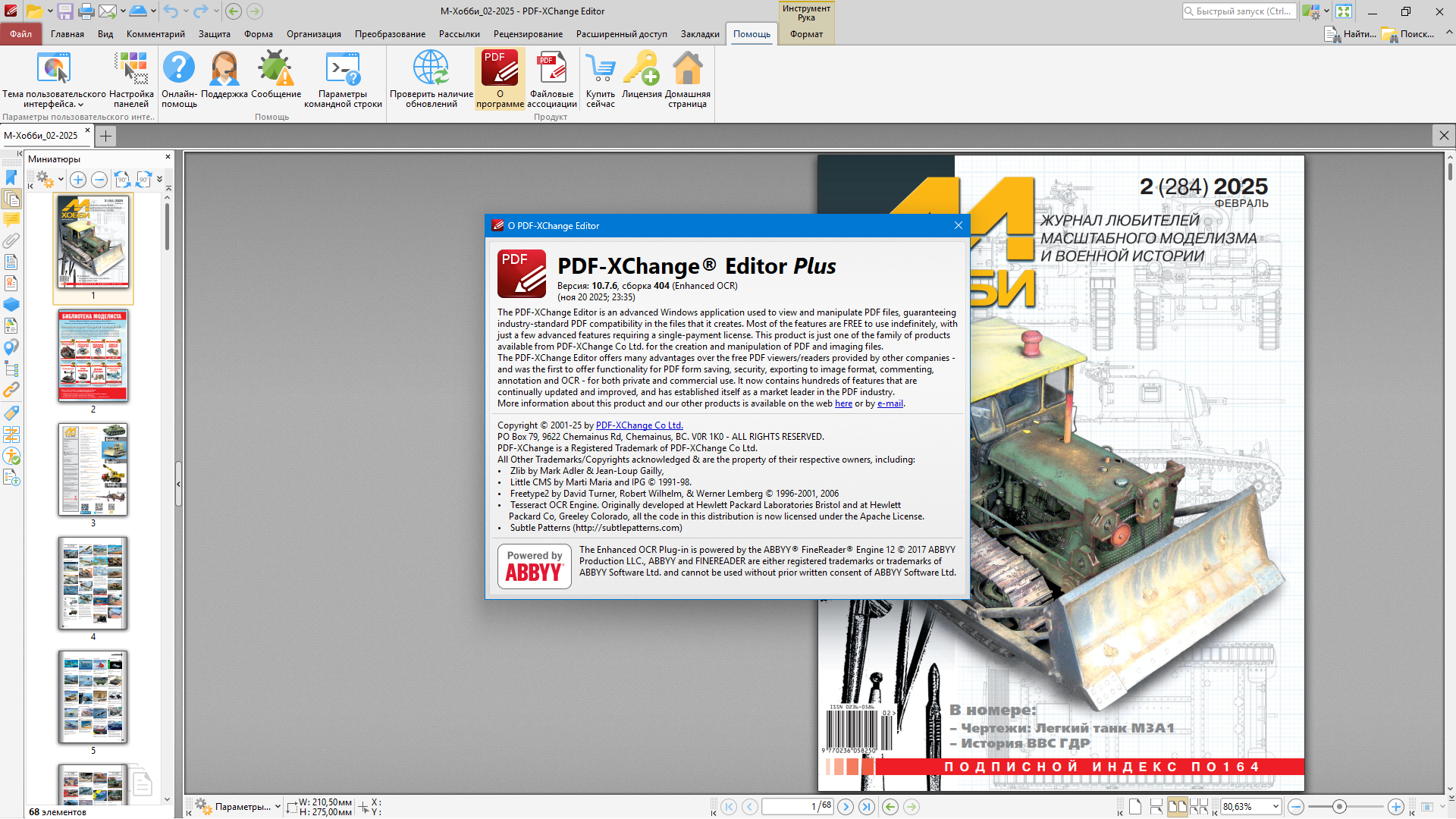The width and height of the screenshot is (1456, 819).
Task: Click the bug Report Message icon
Action: [275, 68]
